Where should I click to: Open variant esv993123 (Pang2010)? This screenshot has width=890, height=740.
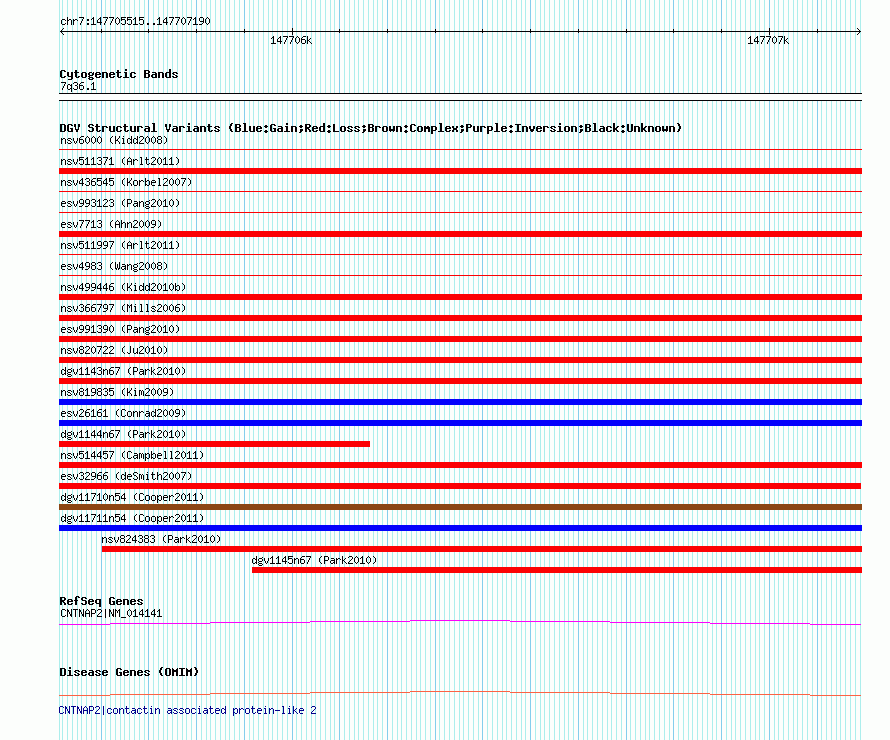[x=120, y=203]
